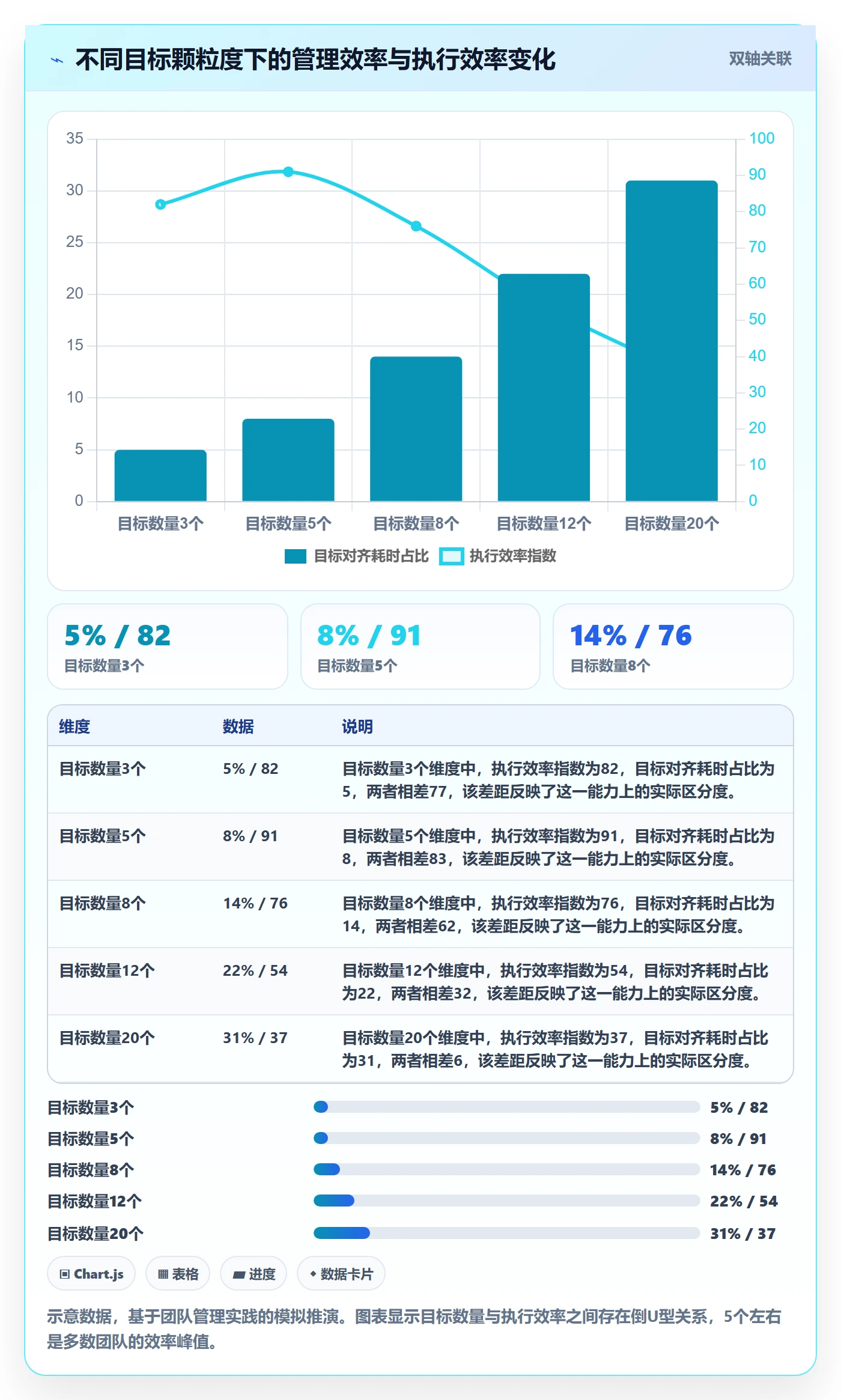
Task: Click the bar for 目标数量5个
Action: click(288, 460)
